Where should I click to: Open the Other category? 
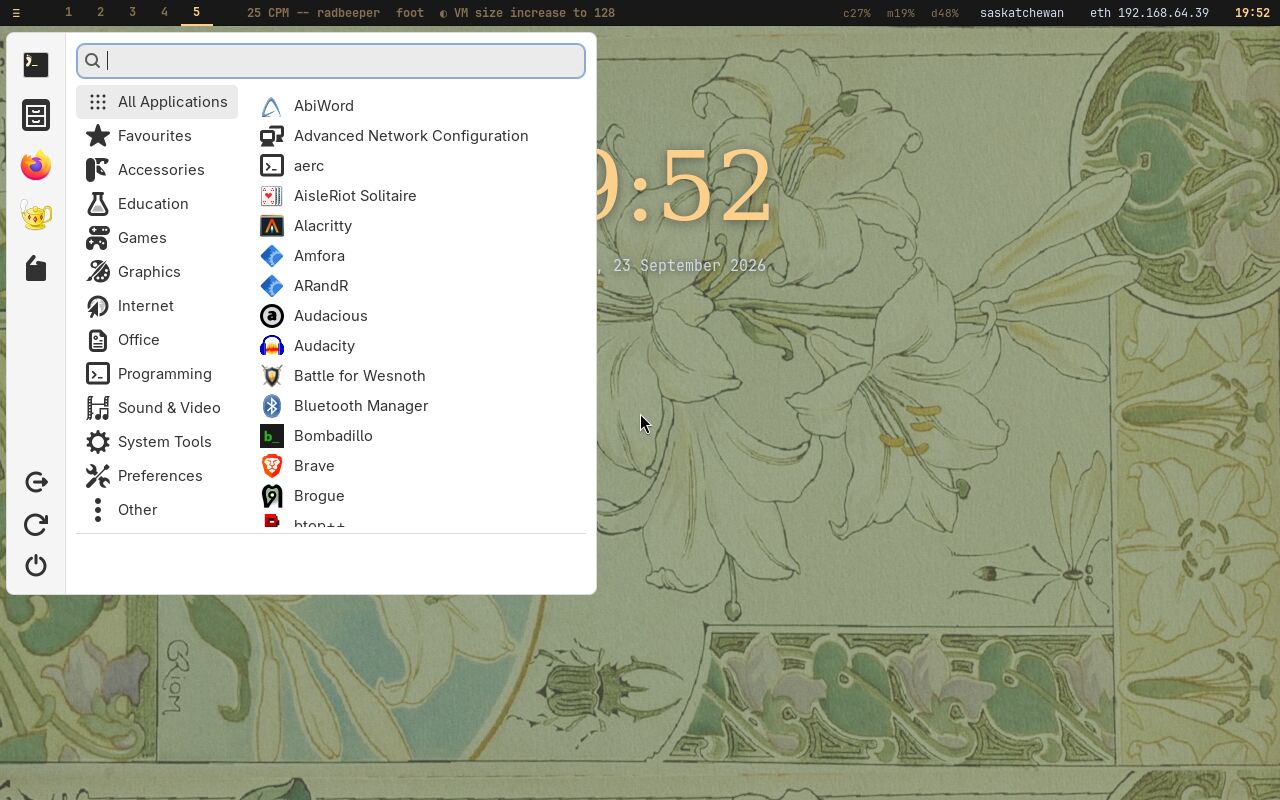(x=157, y=510)
